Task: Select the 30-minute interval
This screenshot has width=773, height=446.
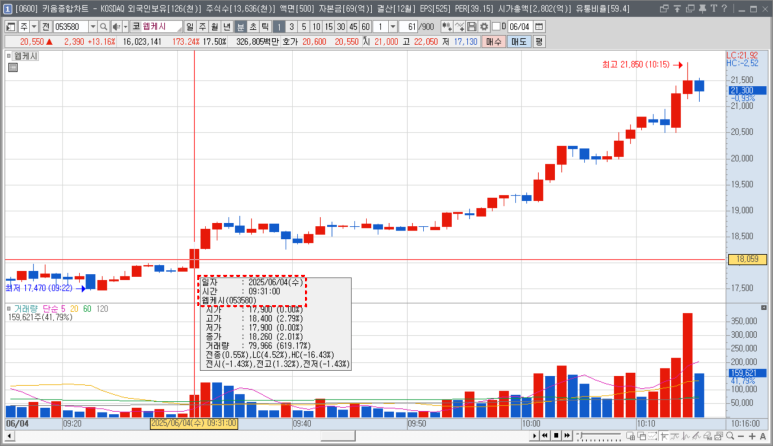Action: pos(341,27)
